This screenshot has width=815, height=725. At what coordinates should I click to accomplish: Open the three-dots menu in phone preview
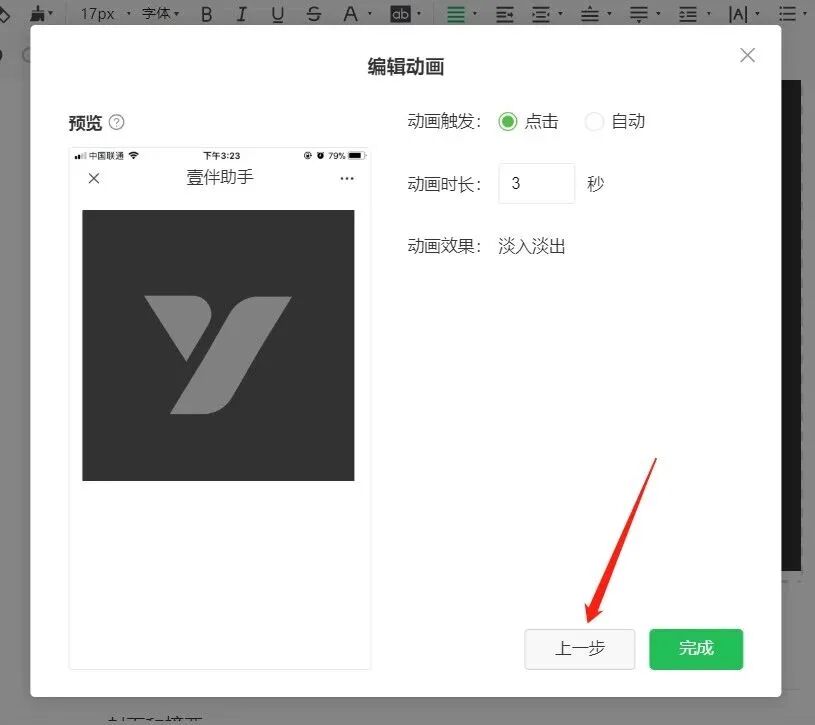coord(347,178)
